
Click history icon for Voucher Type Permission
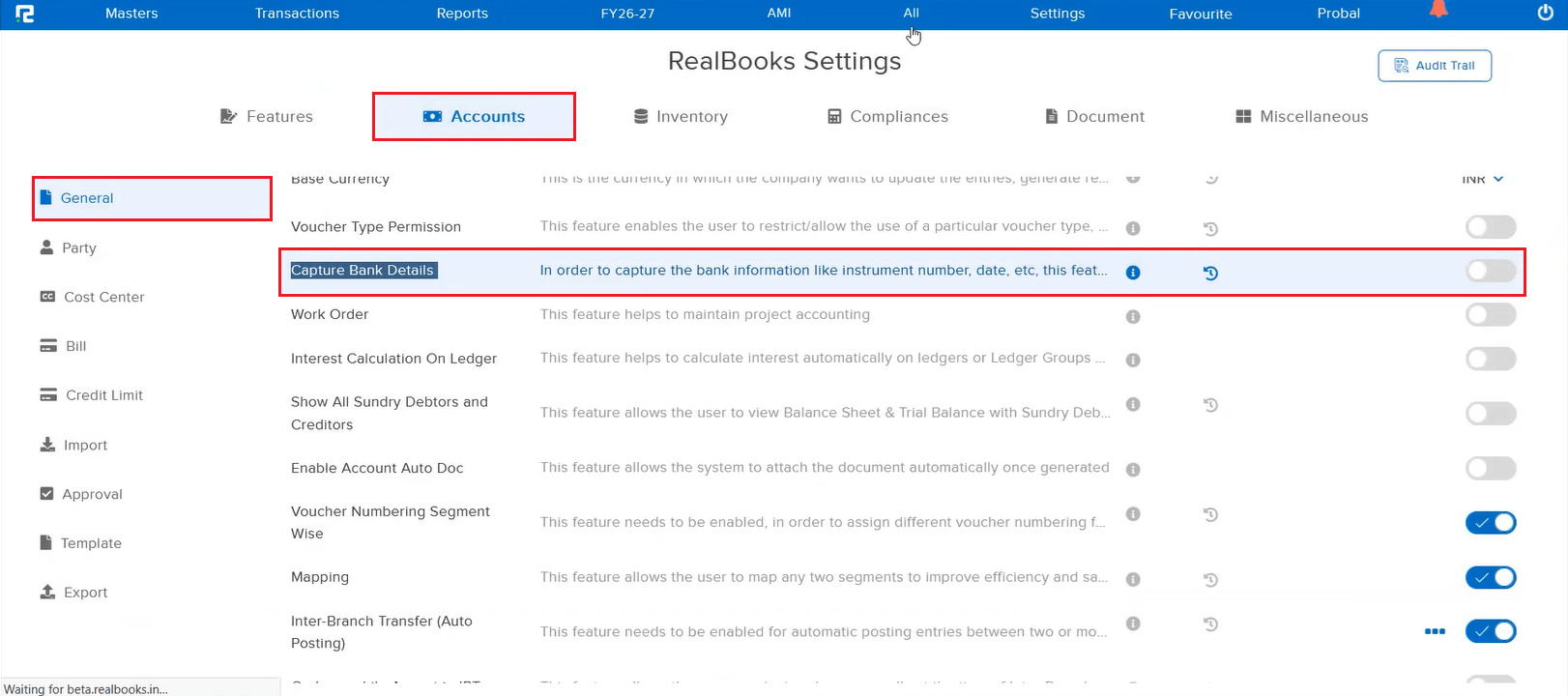pos(1210,229)
